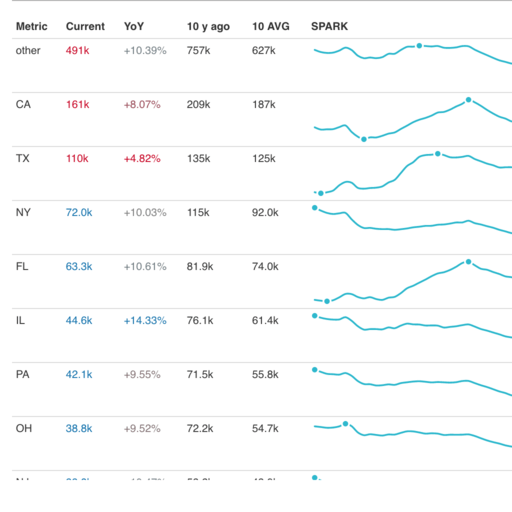Click TX current value 110k

[77, 158]
